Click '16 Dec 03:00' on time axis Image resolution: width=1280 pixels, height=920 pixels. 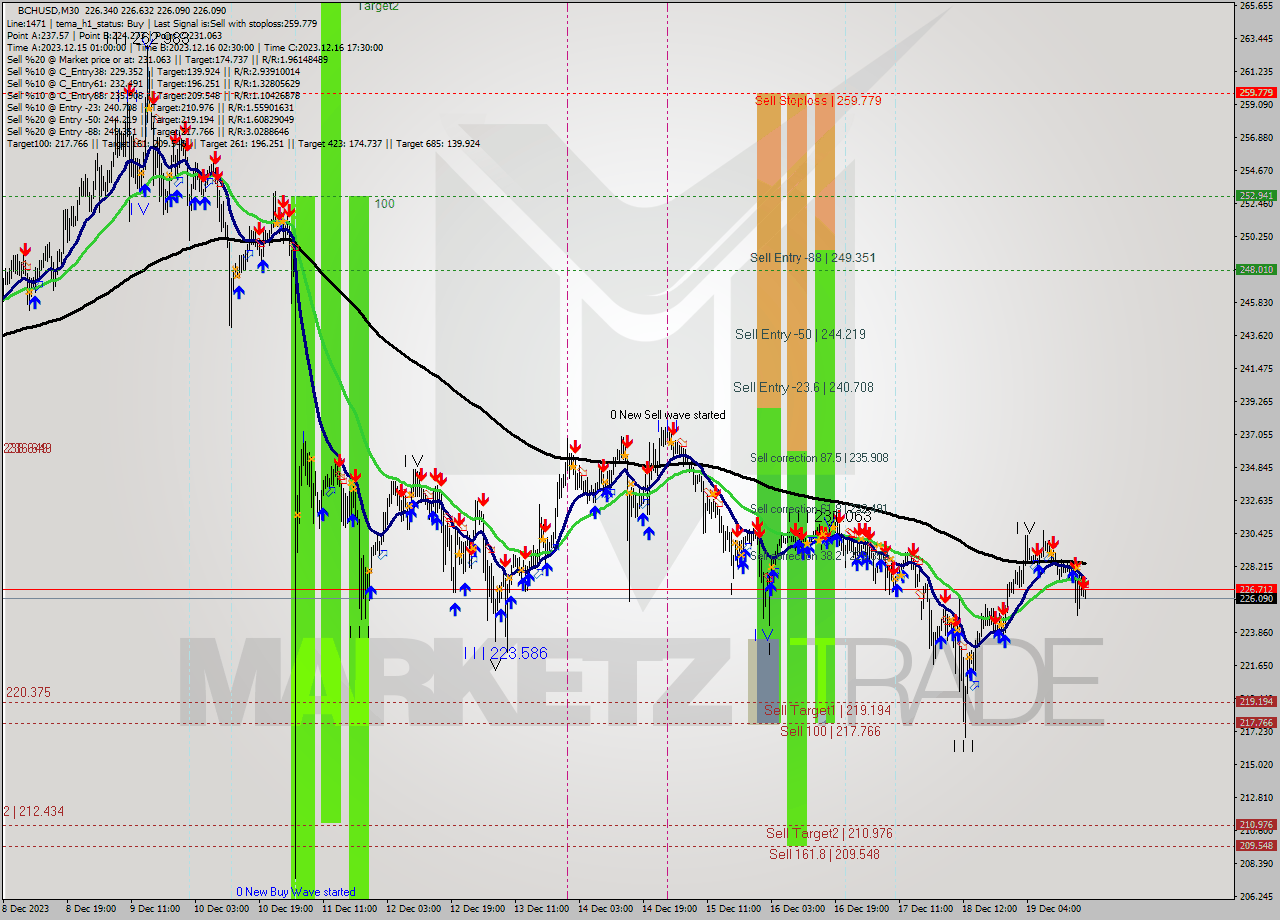point(797,909)
